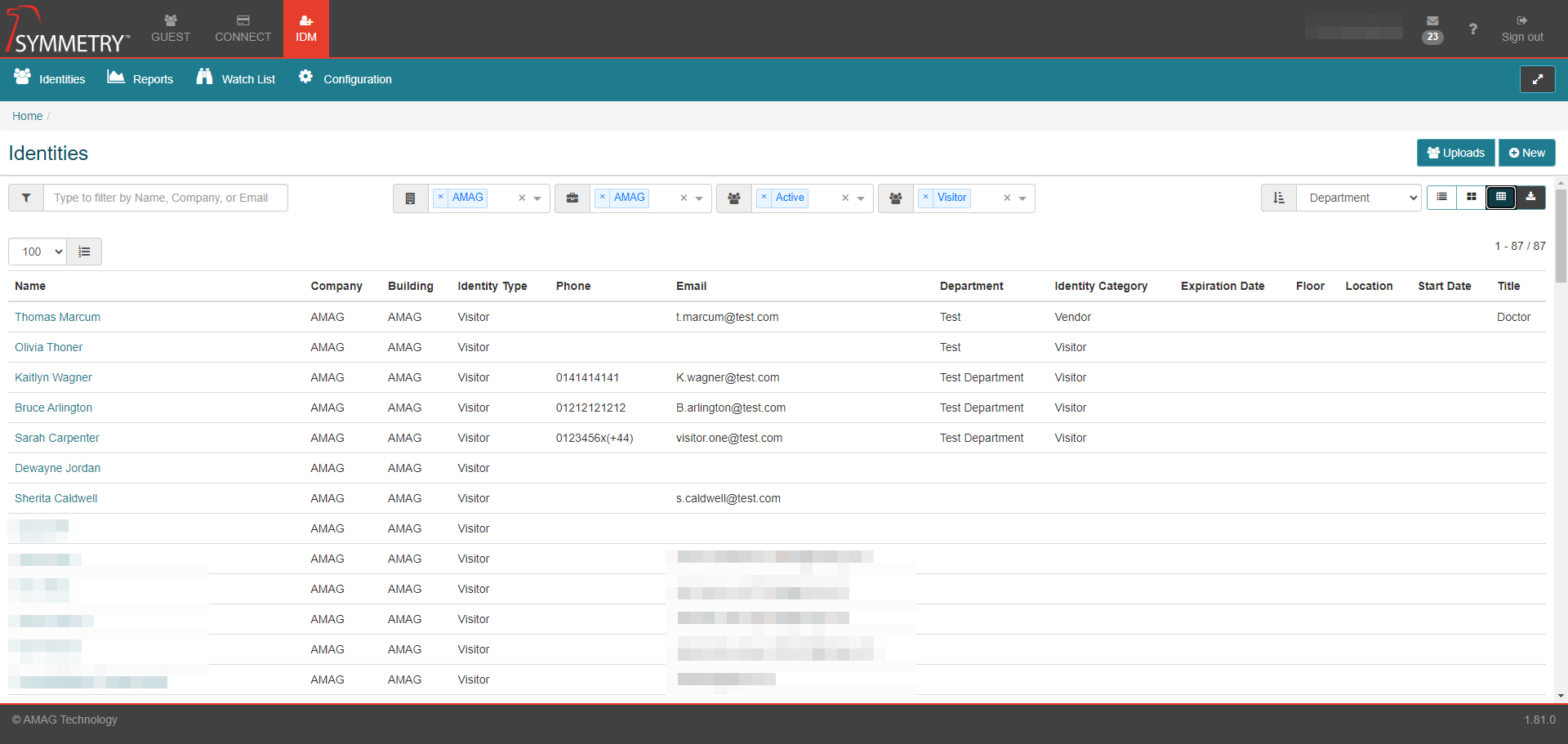Clear the status filter selection

point(845,198)
